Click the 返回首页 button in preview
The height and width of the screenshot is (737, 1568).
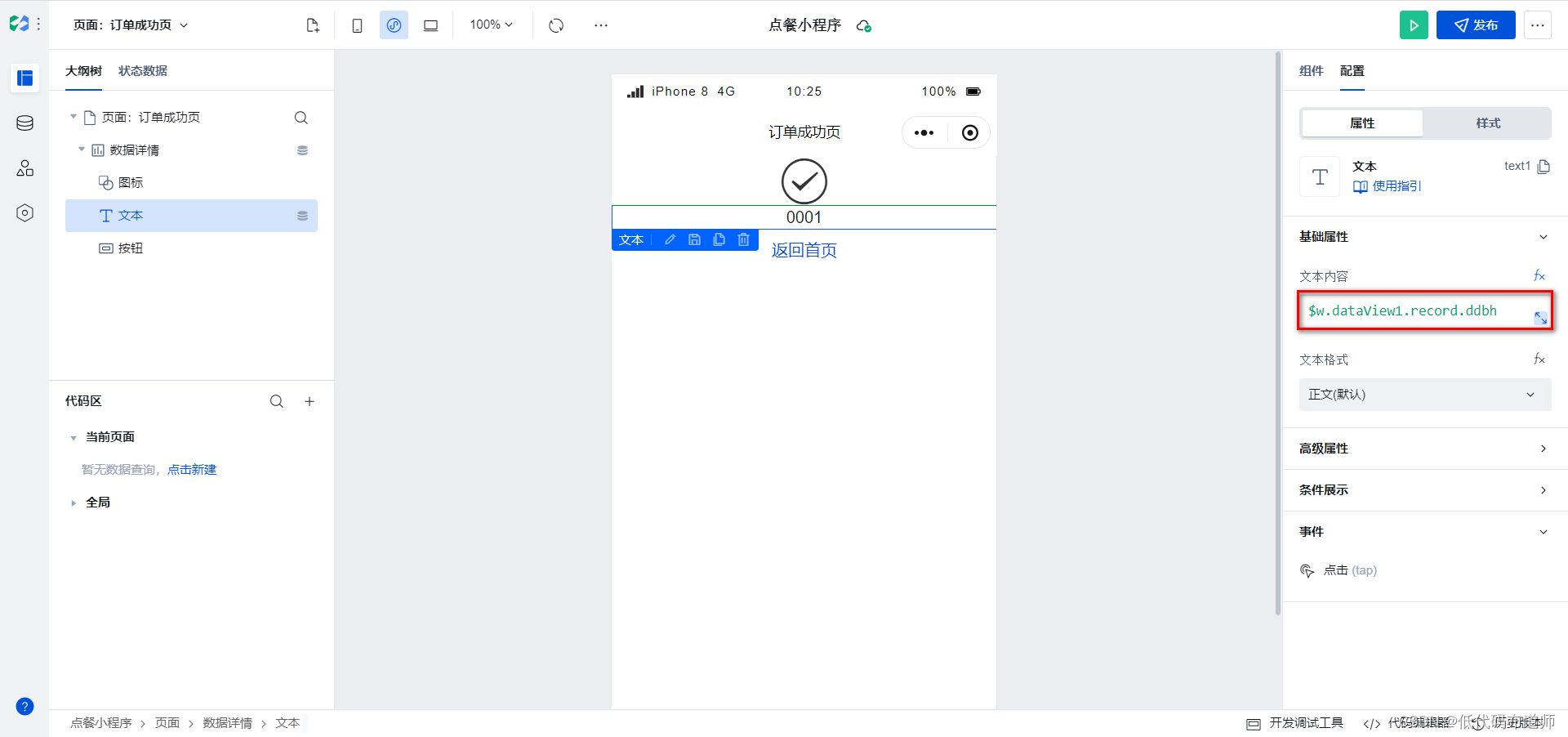(x=804, y=250)
